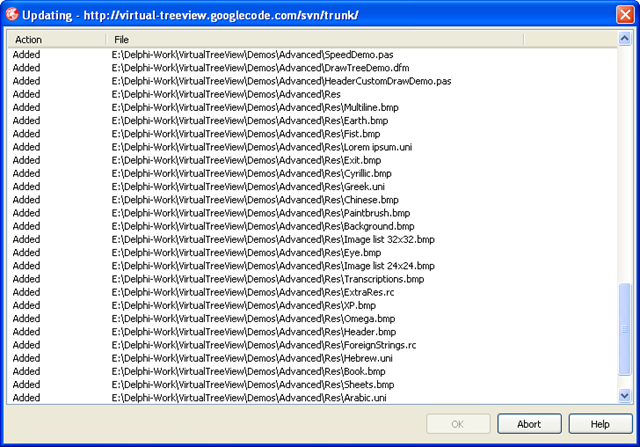Close the Updating dialog window

625,15
